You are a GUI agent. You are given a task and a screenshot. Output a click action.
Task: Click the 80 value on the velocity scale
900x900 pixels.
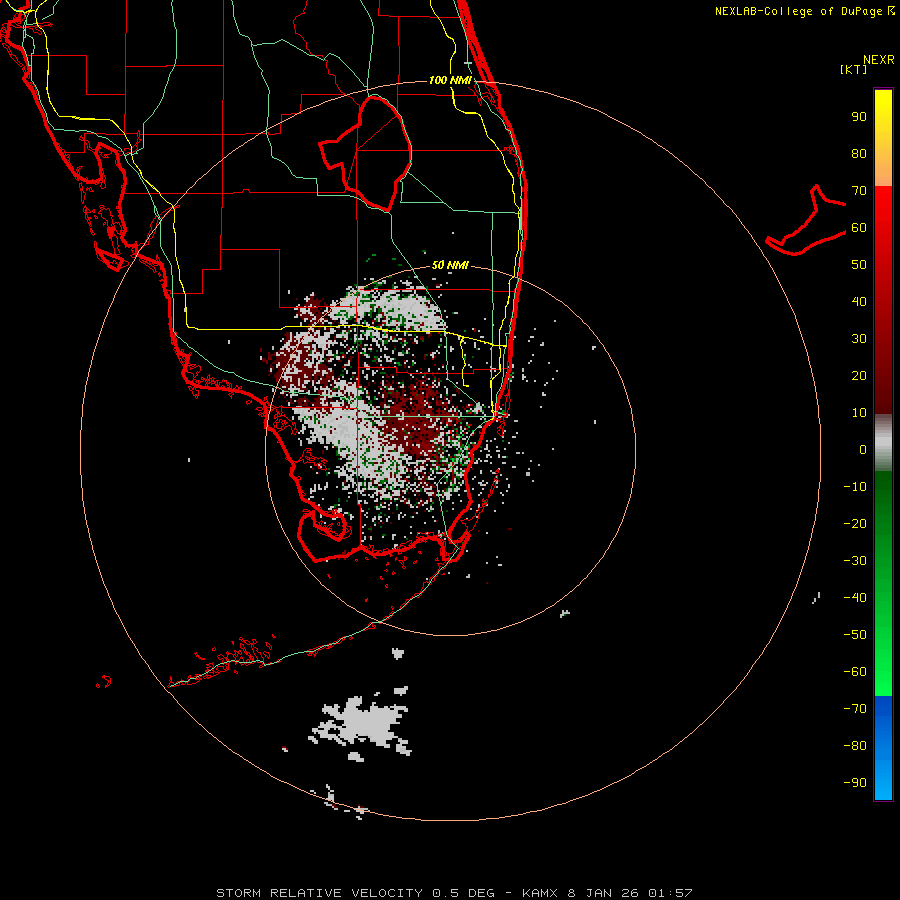[x=859, y=154]
